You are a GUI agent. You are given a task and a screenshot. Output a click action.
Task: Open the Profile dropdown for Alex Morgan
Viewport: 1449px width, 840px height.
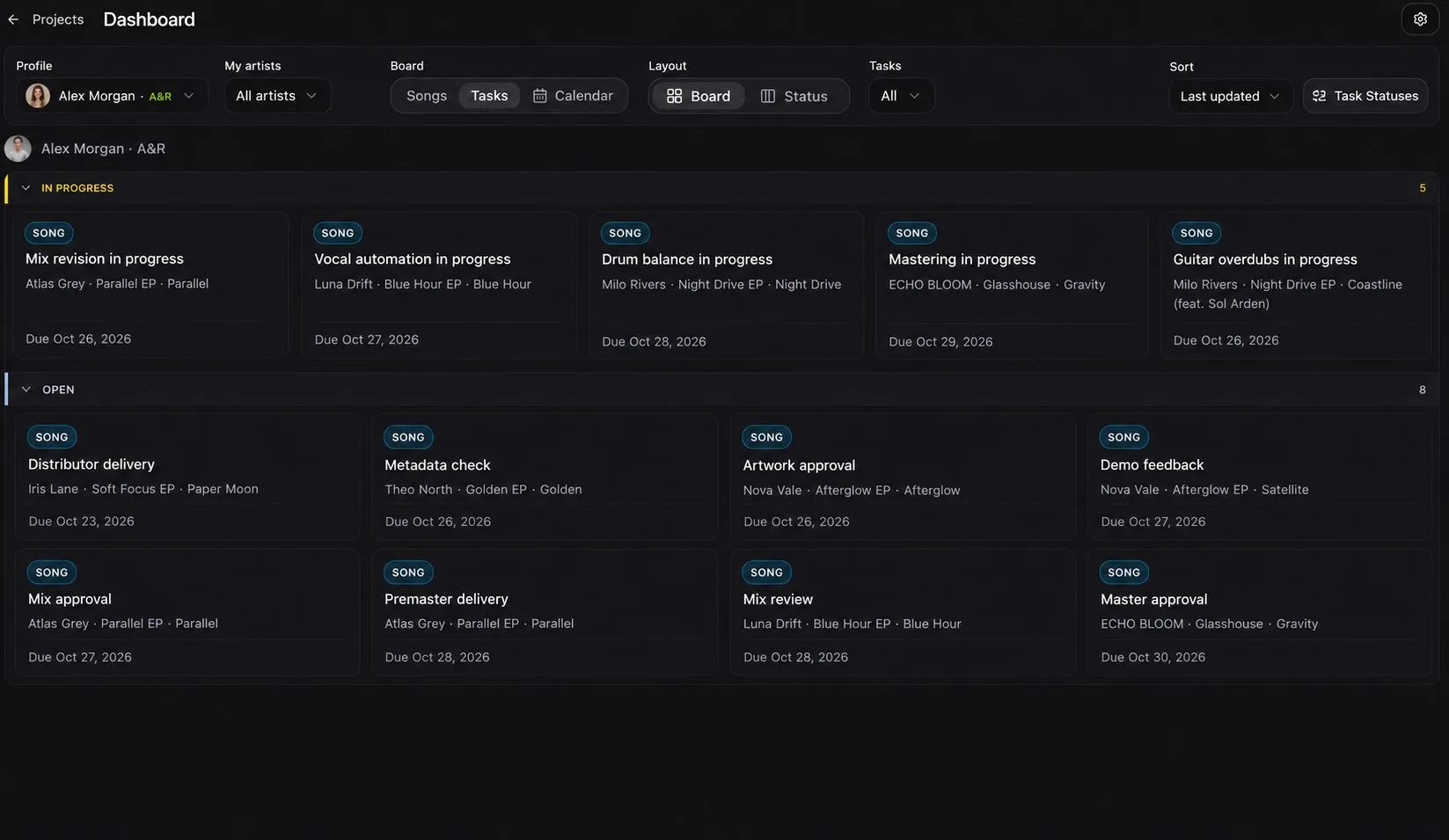(112, 96)
